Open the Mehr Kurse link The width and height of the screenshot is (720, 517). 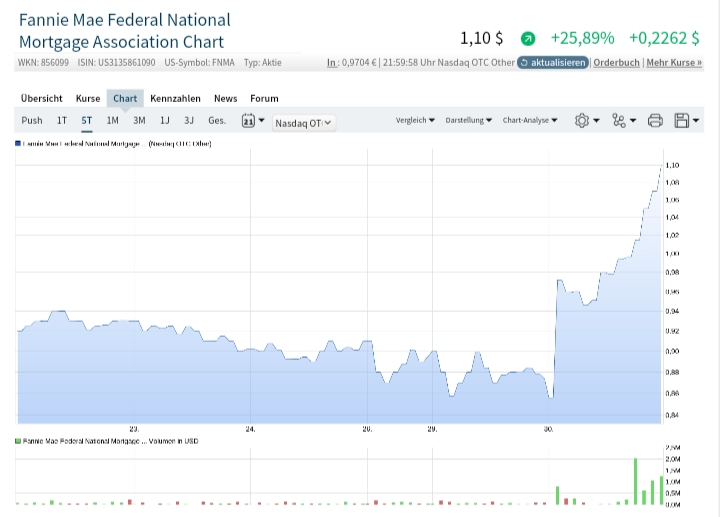point(674,62)
